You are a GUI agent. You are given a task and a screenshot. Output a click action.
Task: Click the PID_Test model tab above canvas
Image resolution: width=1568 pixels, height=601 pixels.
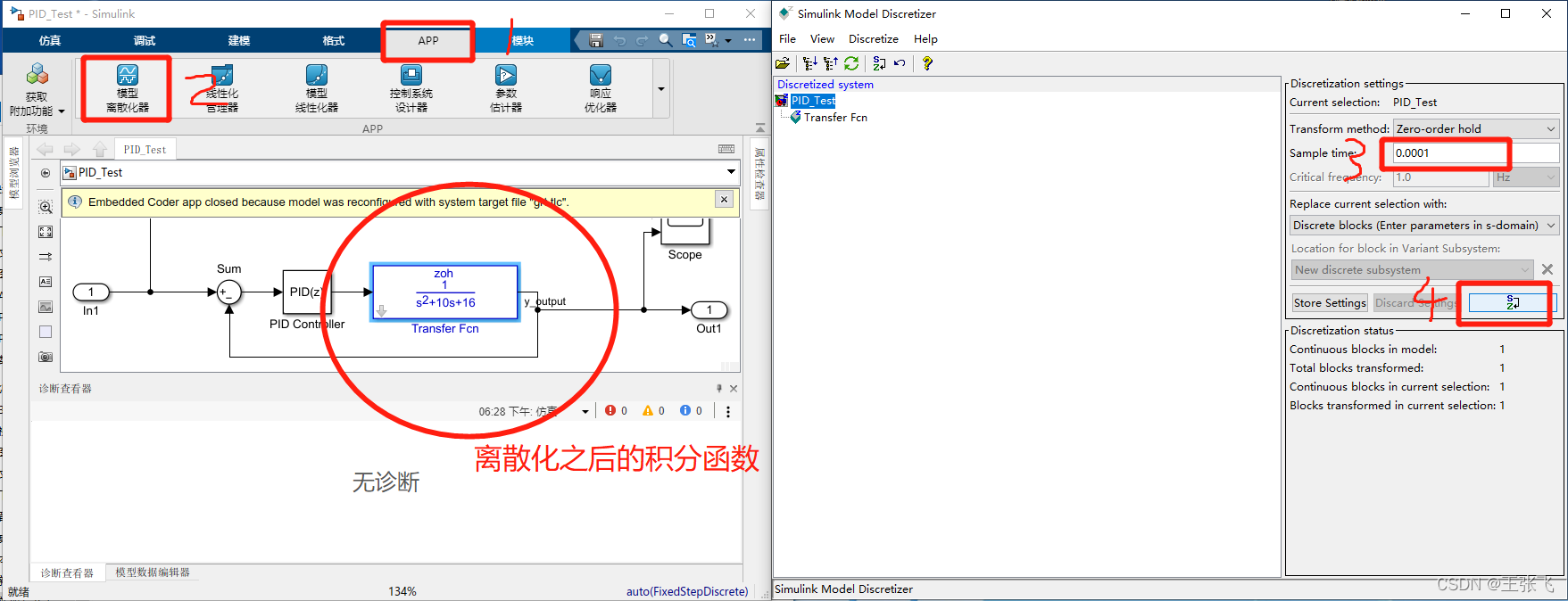[x=145, y=150]
